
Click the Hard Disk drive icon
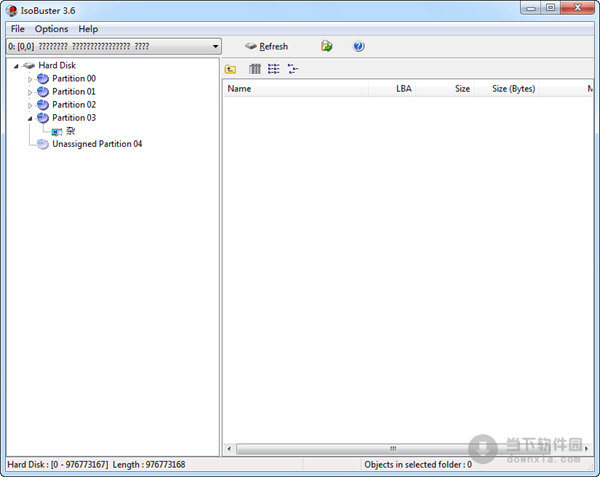click(x=29, y=66)
